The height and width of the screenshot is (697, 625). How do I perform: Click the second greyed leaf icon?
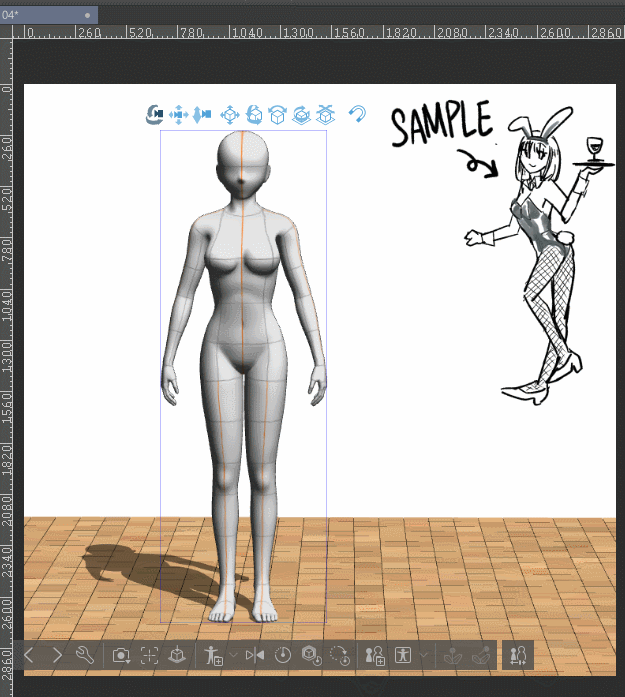coord(481,656)
